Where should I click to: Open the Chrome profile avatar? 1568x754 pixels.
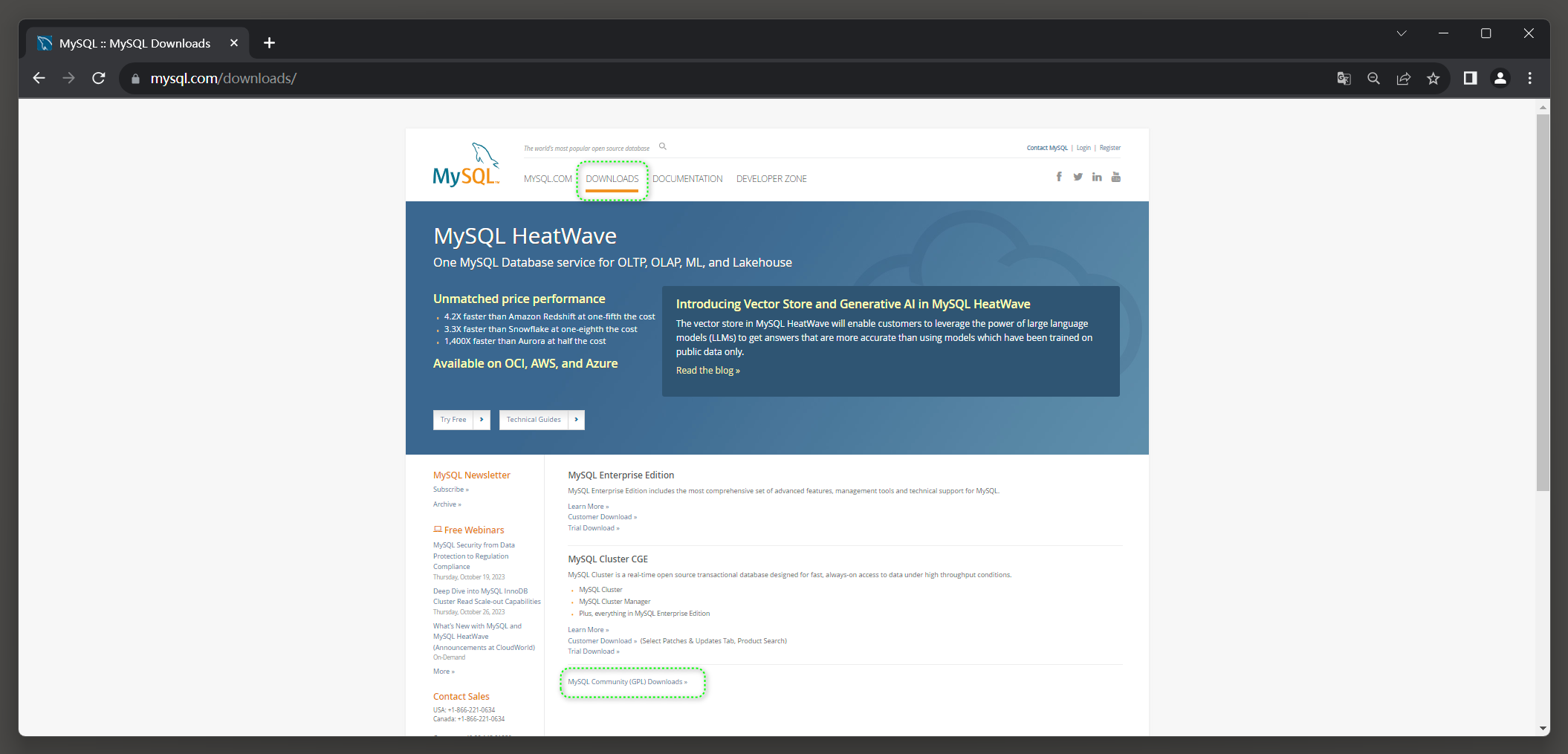1500,78
